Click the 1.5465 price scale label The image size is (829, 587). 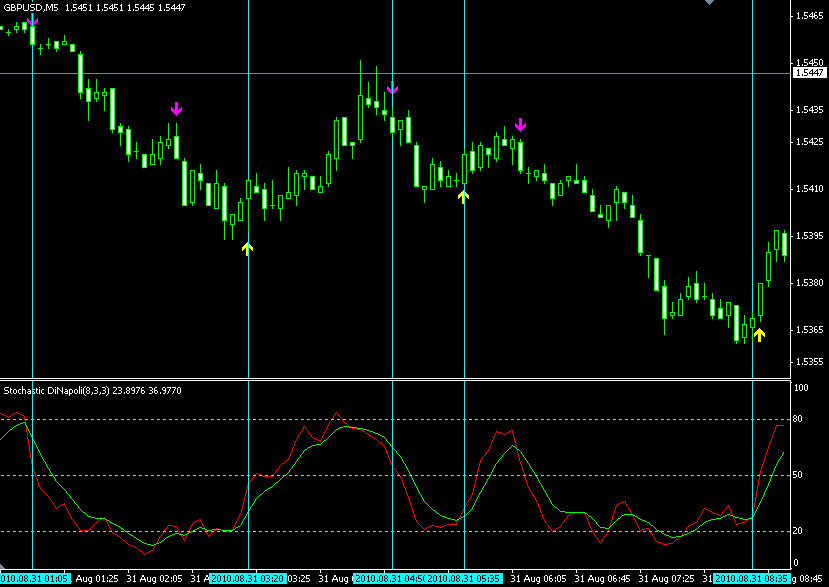[808, 16]
